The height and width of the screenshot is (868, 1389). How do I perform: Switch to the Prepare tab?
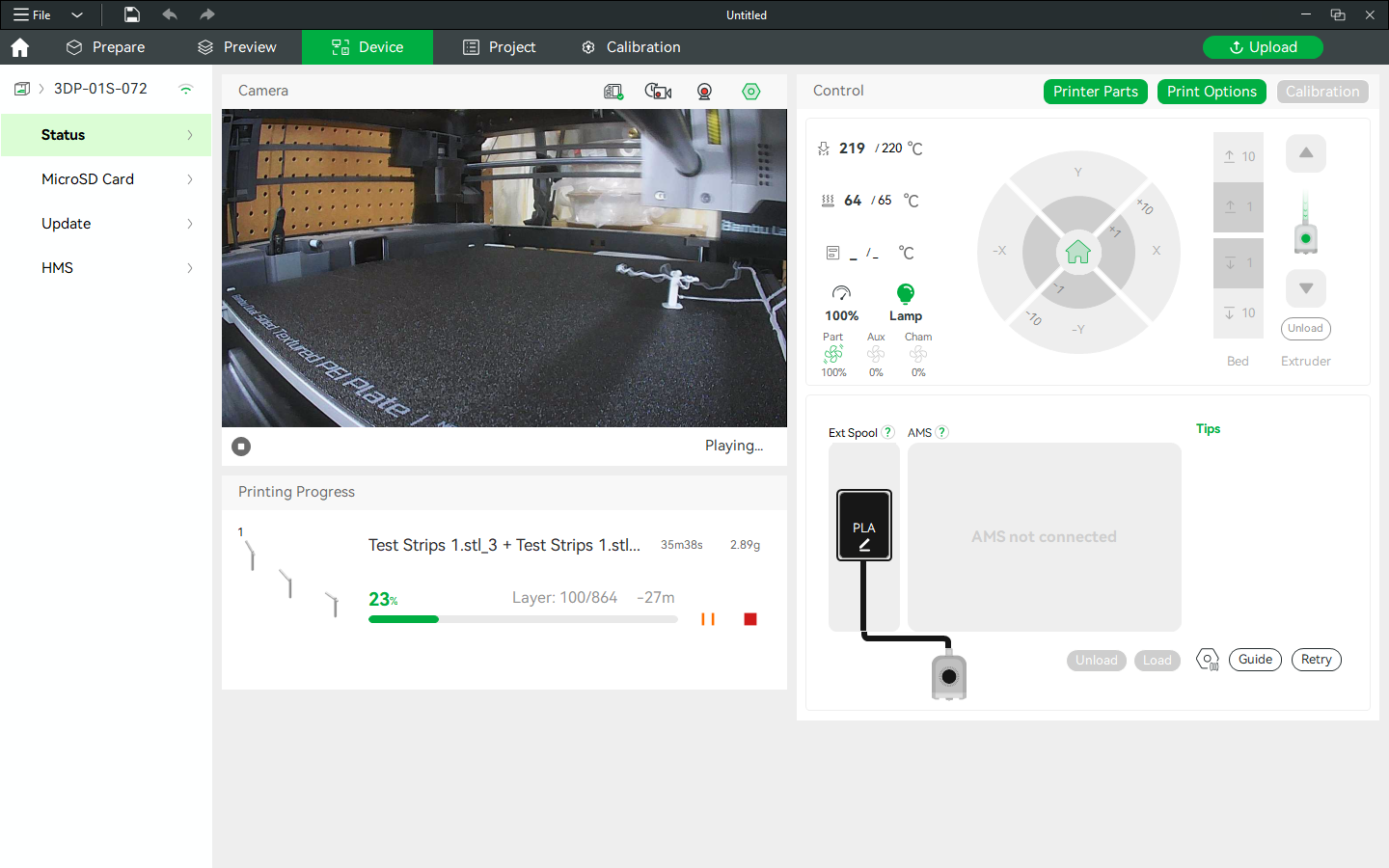pos(105,47)
